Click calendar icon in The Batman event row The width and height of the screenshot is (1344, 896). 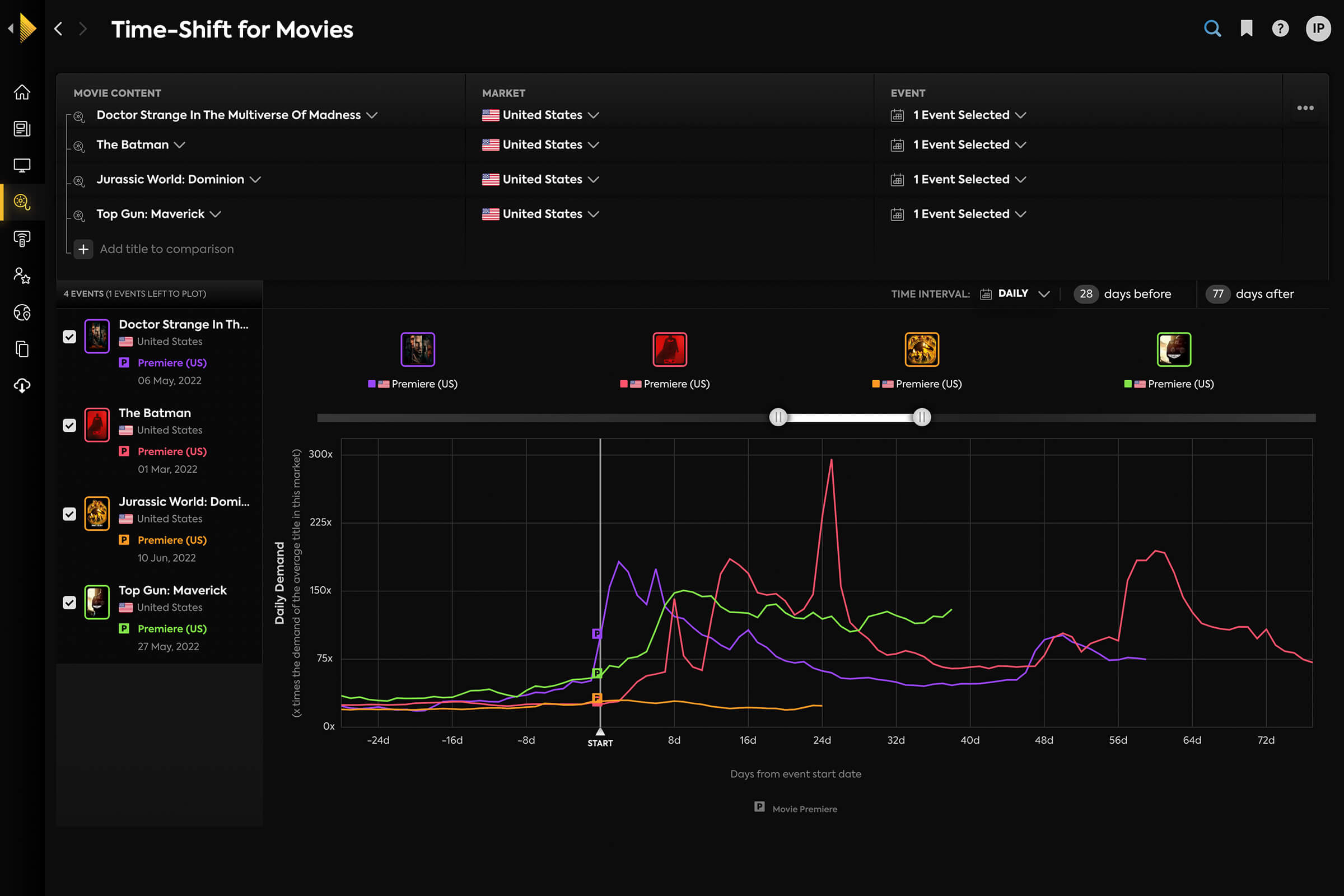click(x=897, y=145)
